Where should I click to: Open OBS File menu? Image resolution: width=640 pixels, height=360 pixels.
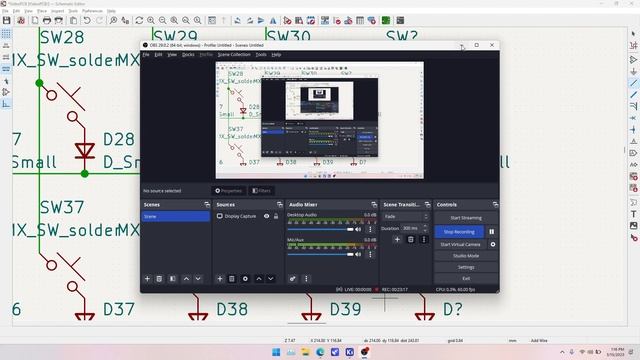146,54
